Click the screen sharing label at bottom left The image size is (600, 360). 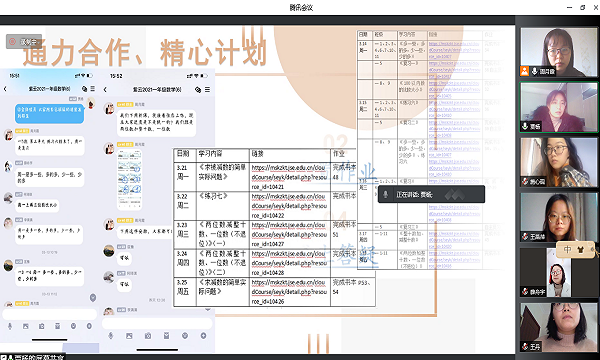pyautogui.click(x=33, y=357)
